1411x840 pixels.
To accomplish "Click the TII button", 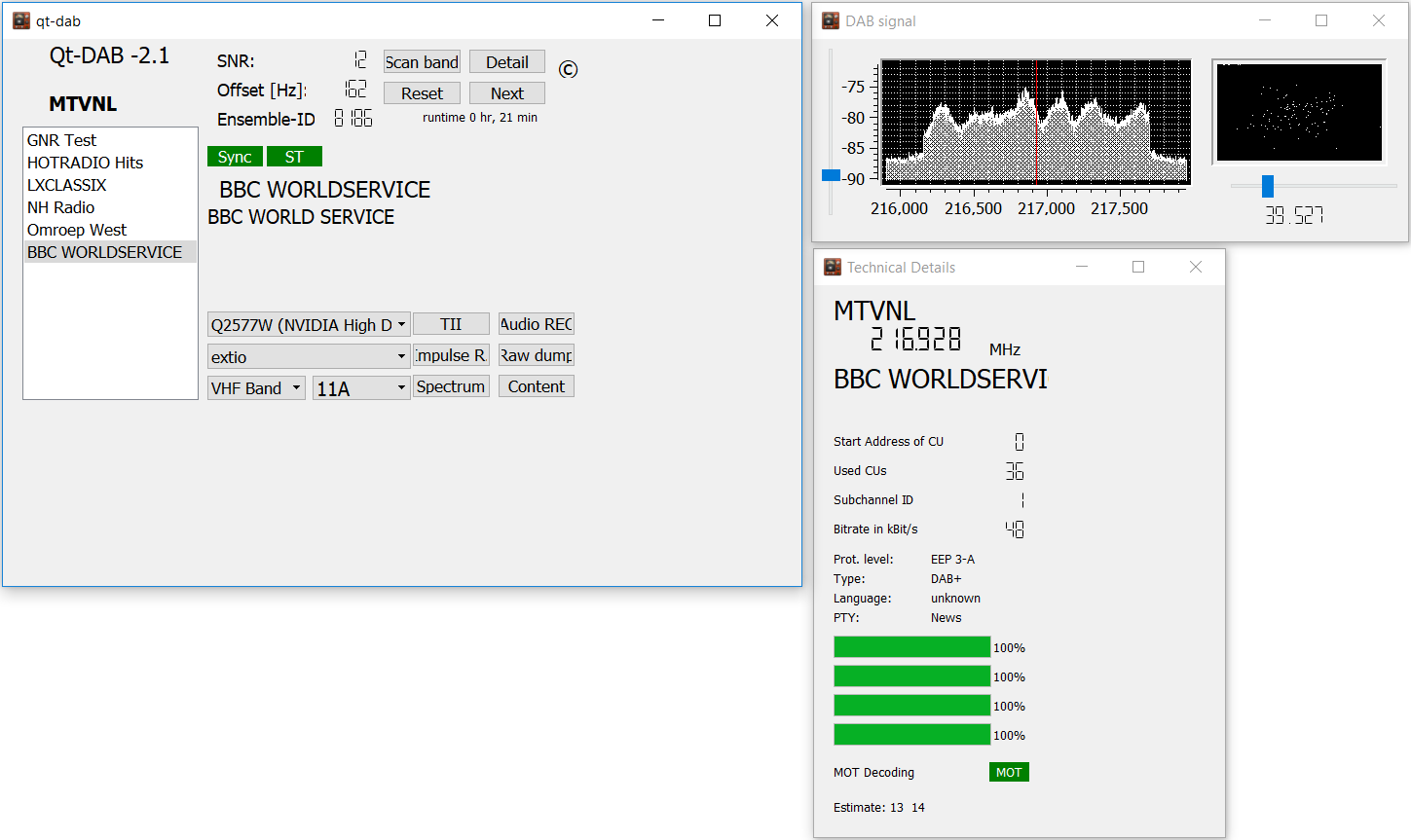I will coord(451,324).
